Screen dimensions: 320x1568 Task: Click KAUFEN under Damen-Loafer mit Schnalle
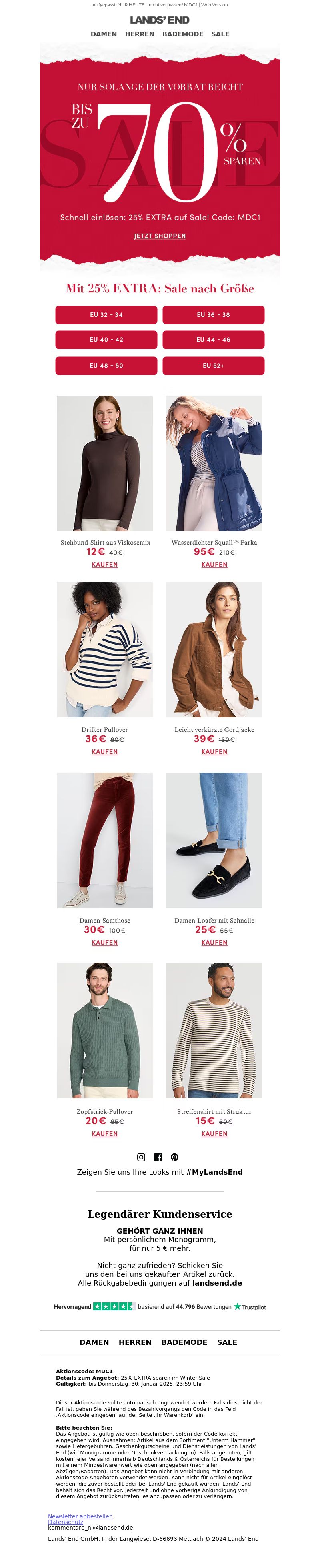[214, 942]
